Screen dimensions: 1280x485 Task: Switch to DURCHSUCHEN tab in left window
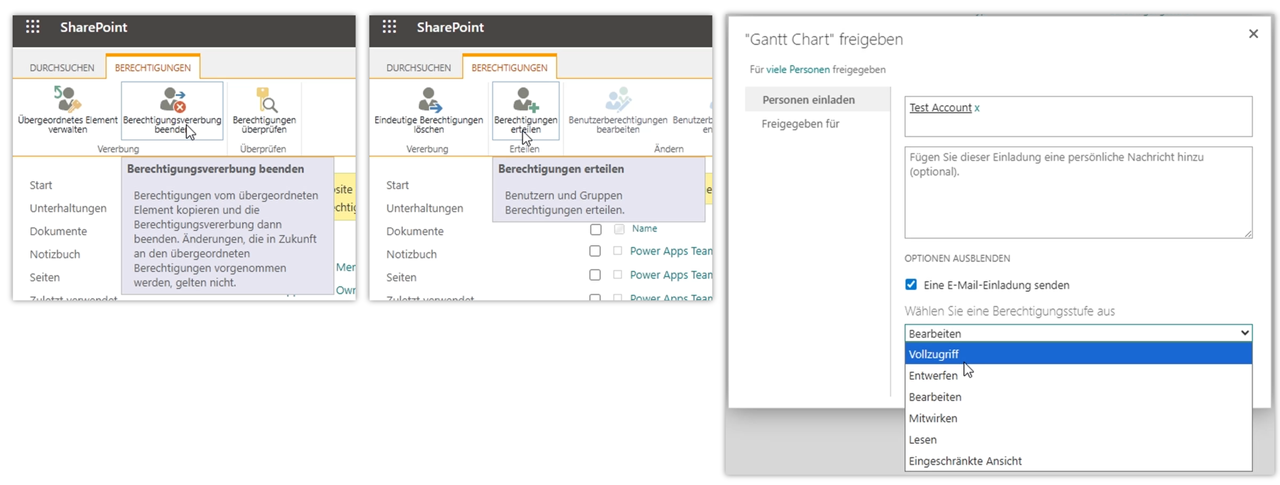pos(62,68)
